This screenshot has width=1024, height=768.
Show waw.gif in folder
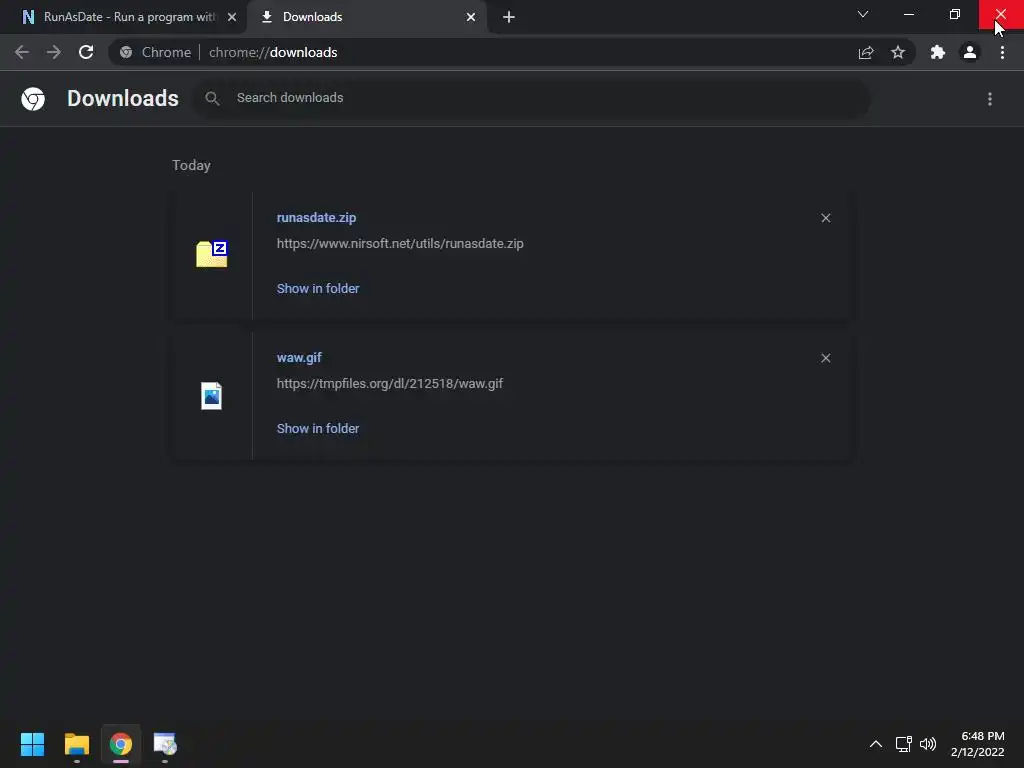tap(318, 428)
